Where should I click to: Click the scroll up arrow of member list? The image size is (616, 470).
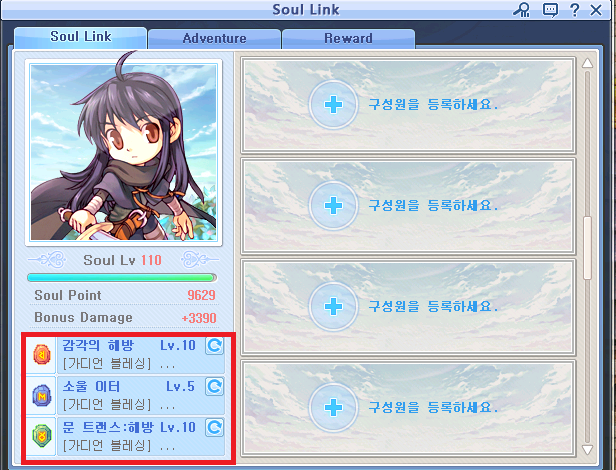[x=587, y=63]
